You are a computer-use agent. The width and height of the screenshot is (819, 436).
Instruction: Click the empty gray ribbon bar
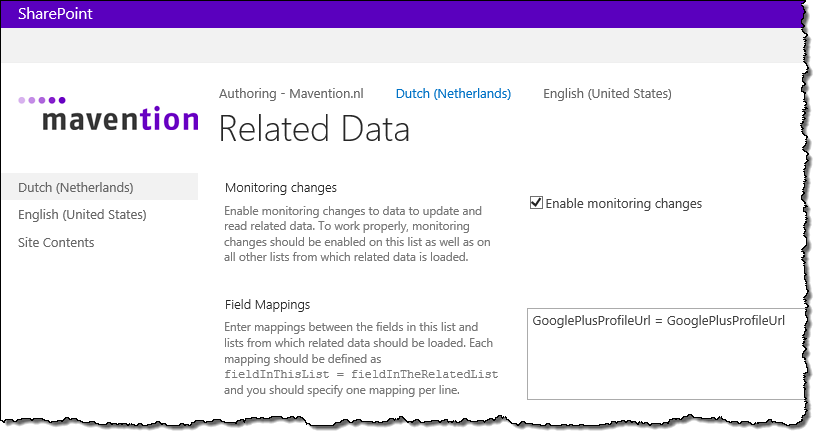tap(401, 45)
